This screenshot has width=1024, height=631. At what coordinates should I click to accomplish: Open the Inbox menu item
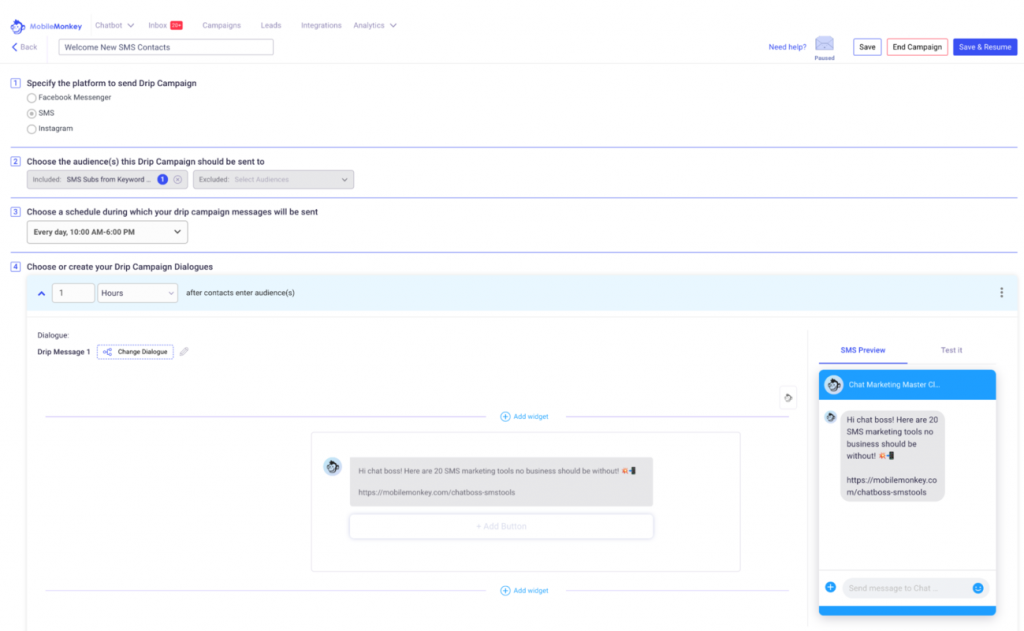pos(157,25)
